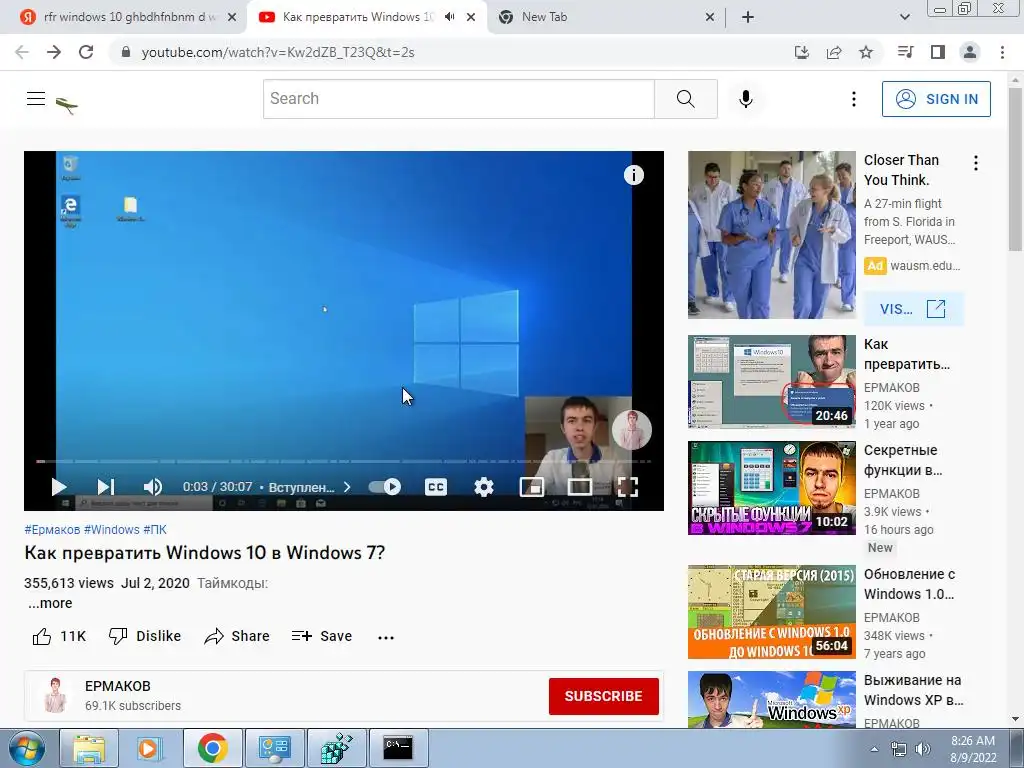Image resolution: width=1024 pixels, height=768 pixels.
Task: Skip to the next video
Action: 106,487
